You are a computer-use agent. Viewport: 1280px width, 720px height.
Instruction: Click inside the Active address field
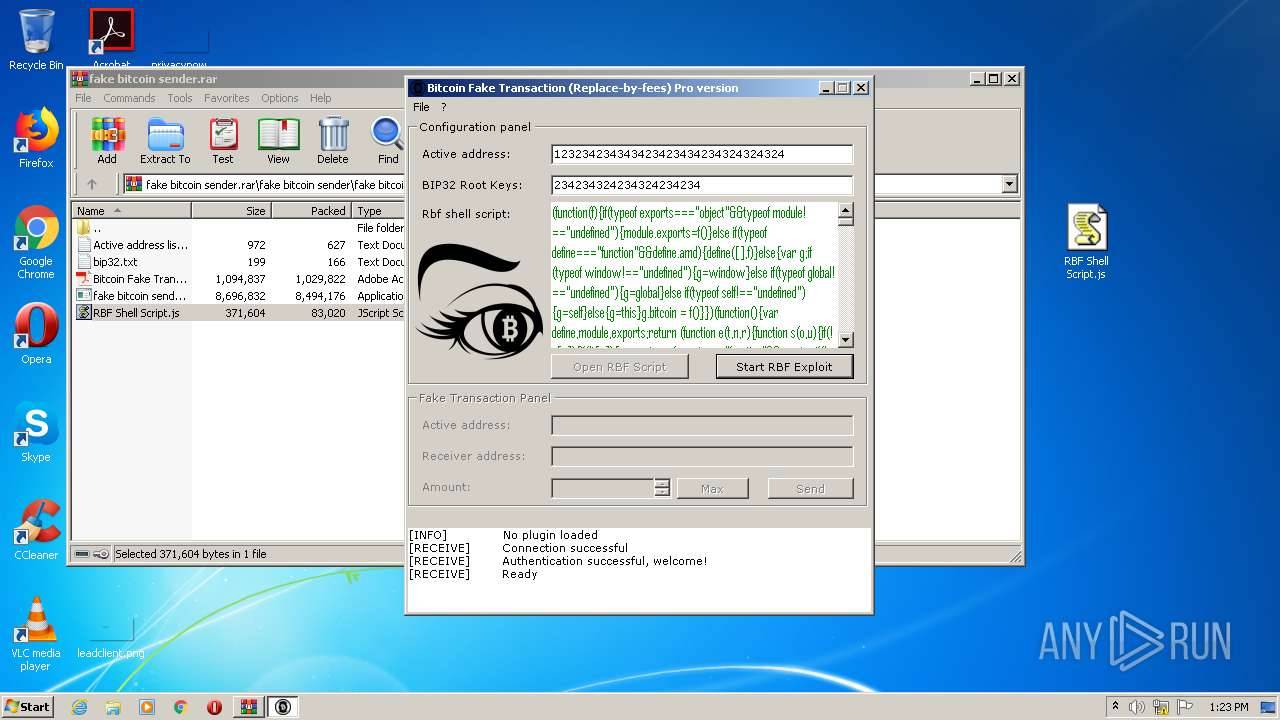(x=701, y=154)
